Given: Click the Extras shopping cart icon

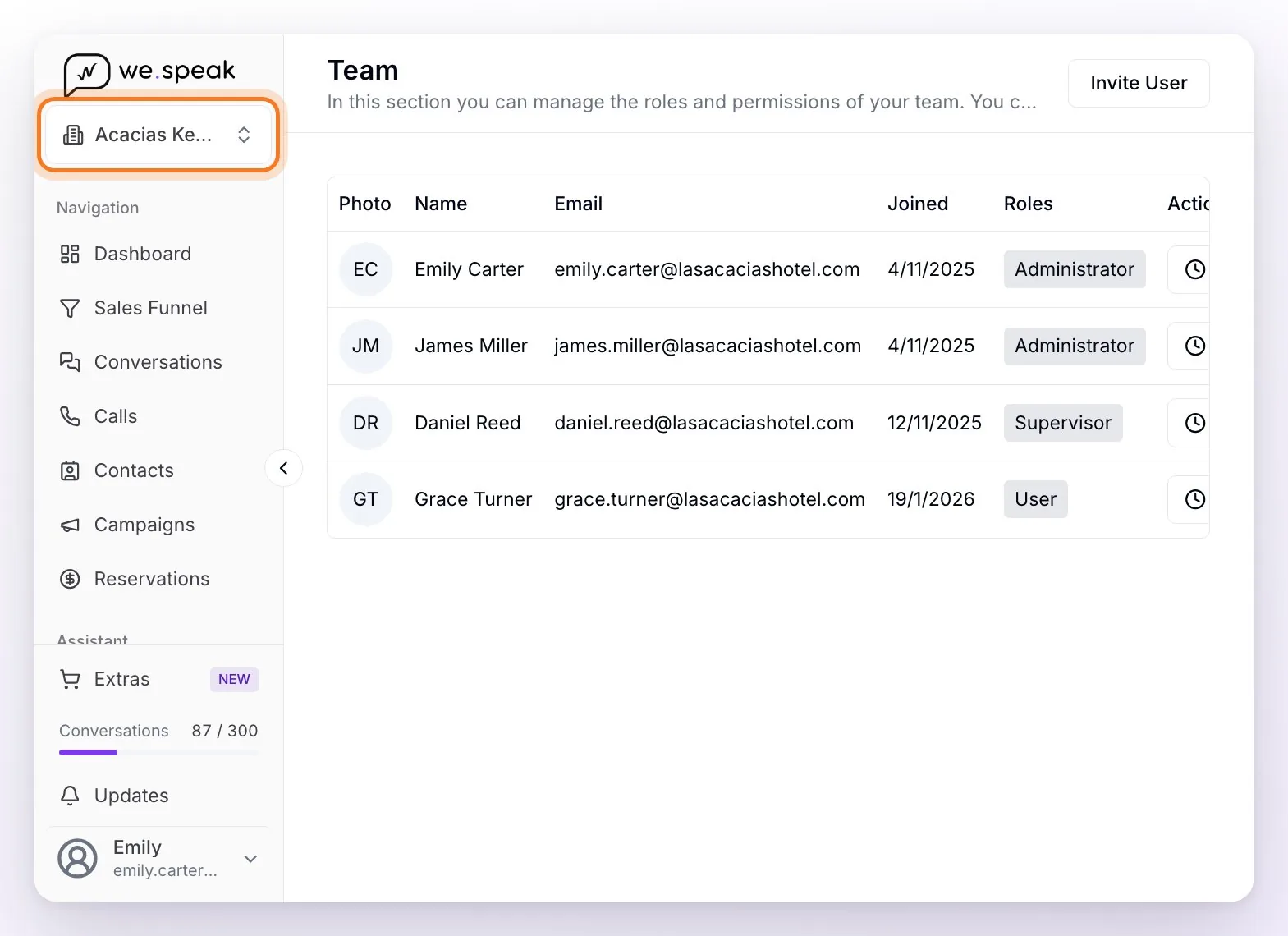Looking at the screenshot, I should (70, 679).
